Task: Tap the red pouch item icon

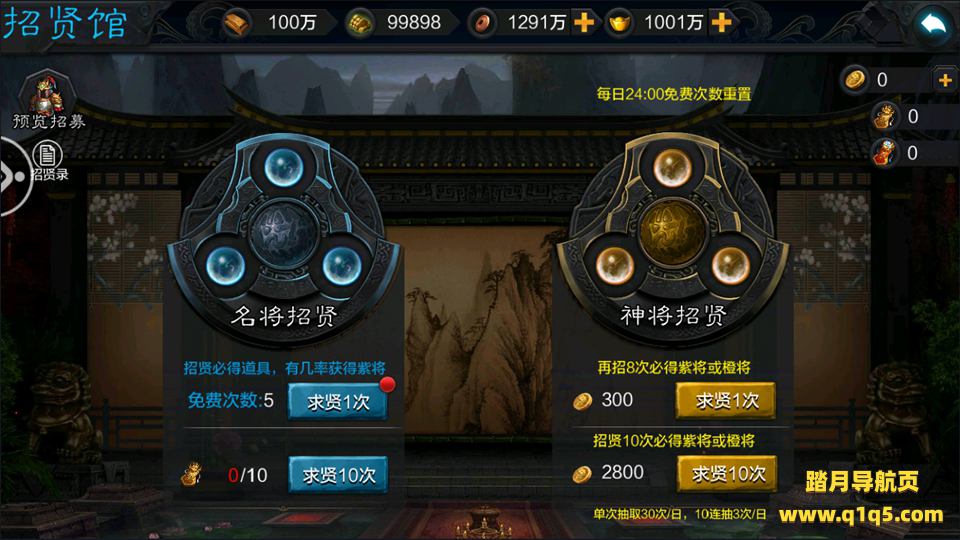Action: (x=884, y=152)
